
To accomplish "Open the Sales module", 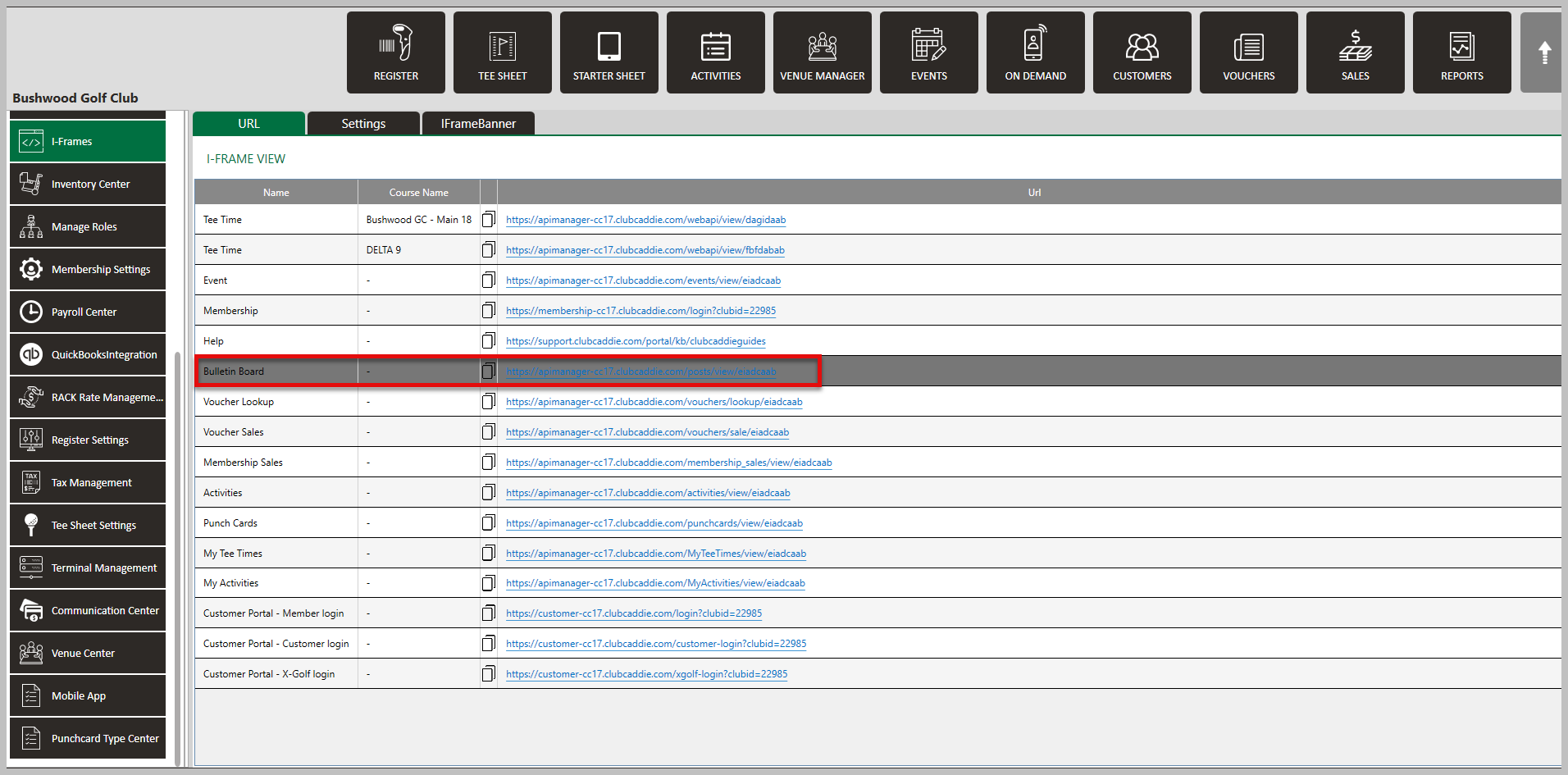I will pyautogui.click(x=1356, y=52).
